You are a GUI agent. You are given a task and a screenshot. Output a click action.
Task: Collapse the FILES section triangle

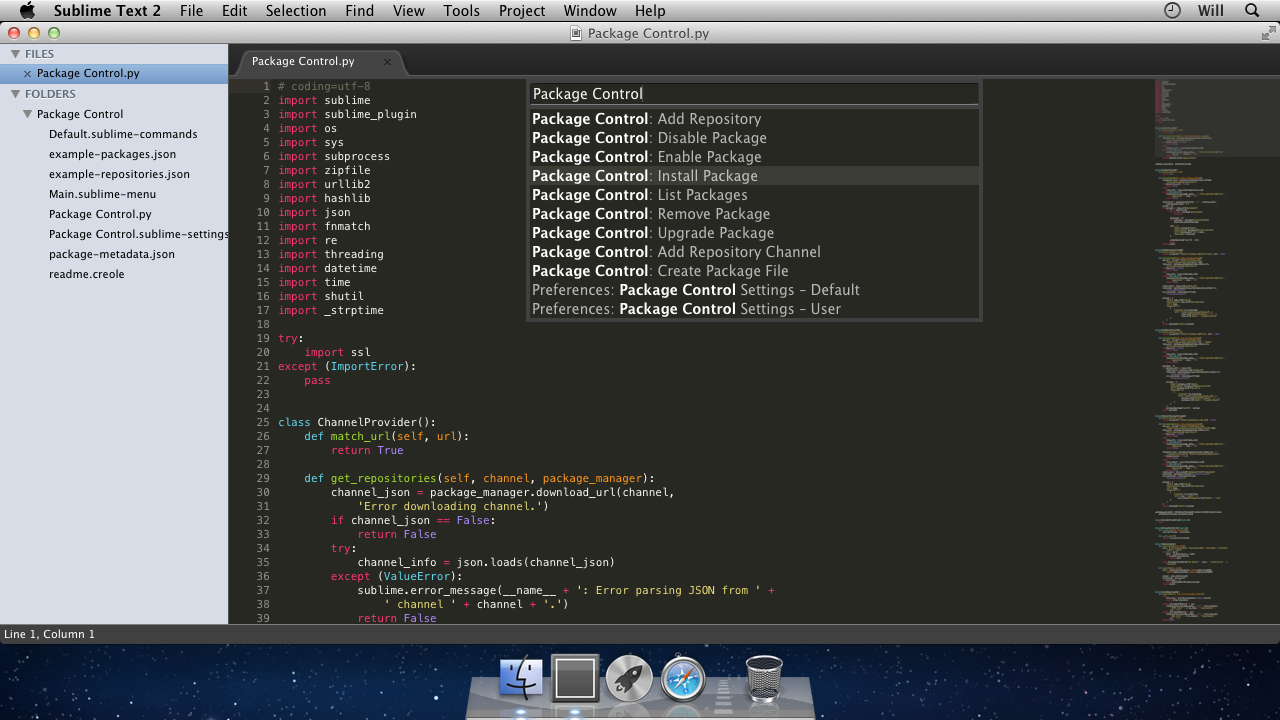[15, 54]
